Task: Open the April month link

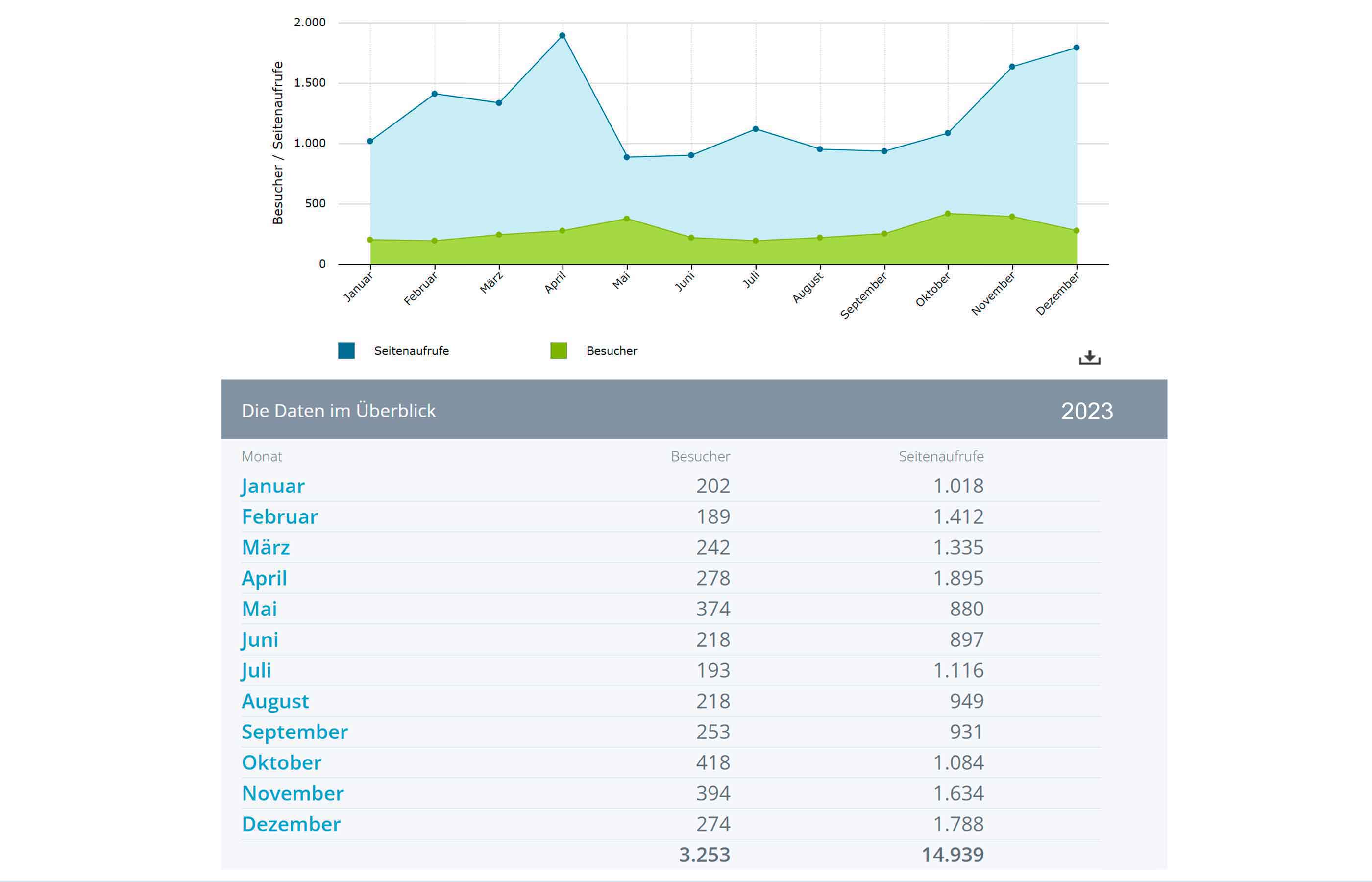Action: [x=264, y=579]
